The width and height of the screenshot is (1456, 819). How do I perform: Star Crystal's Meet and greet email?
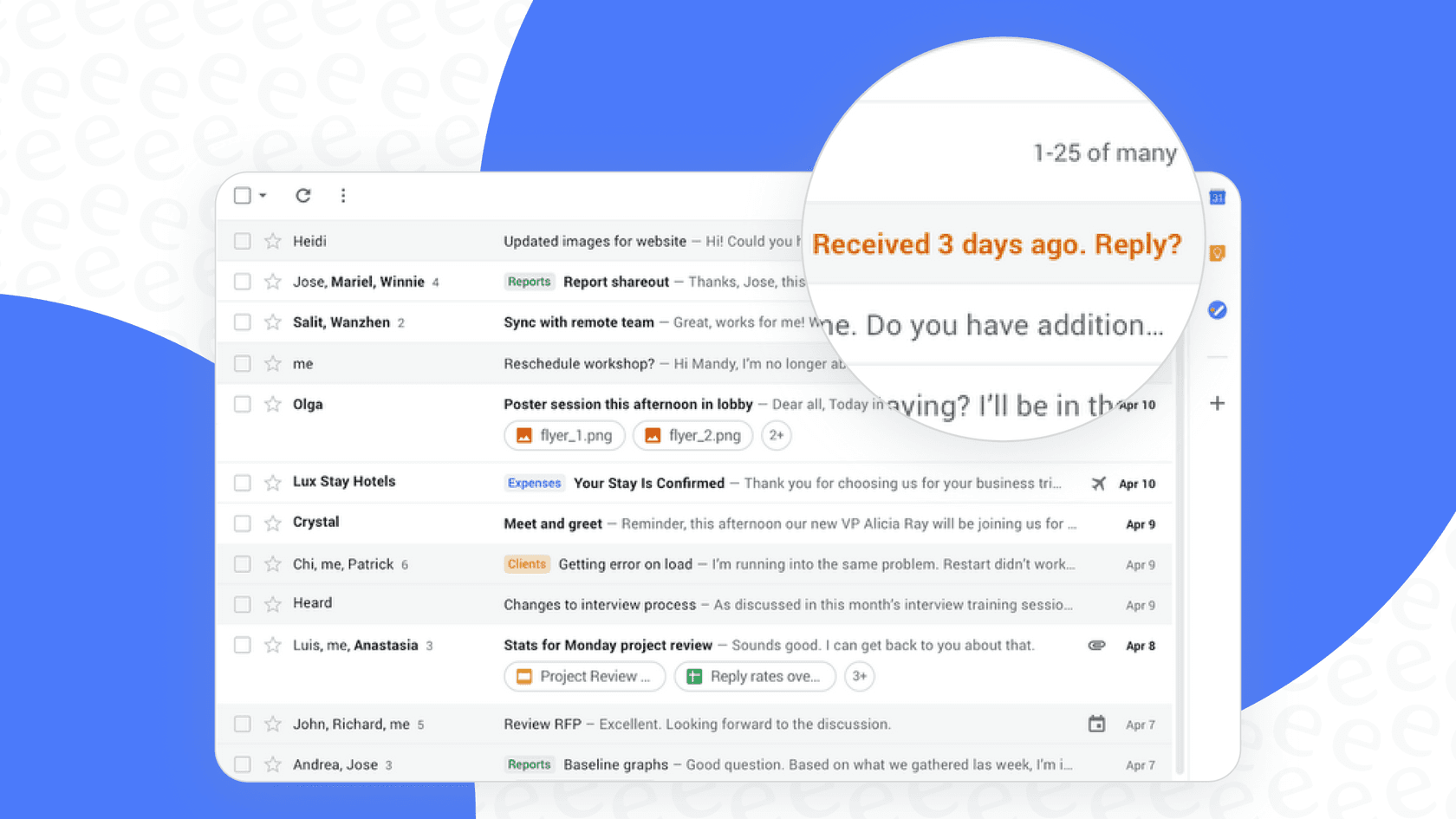coord(273,523)
